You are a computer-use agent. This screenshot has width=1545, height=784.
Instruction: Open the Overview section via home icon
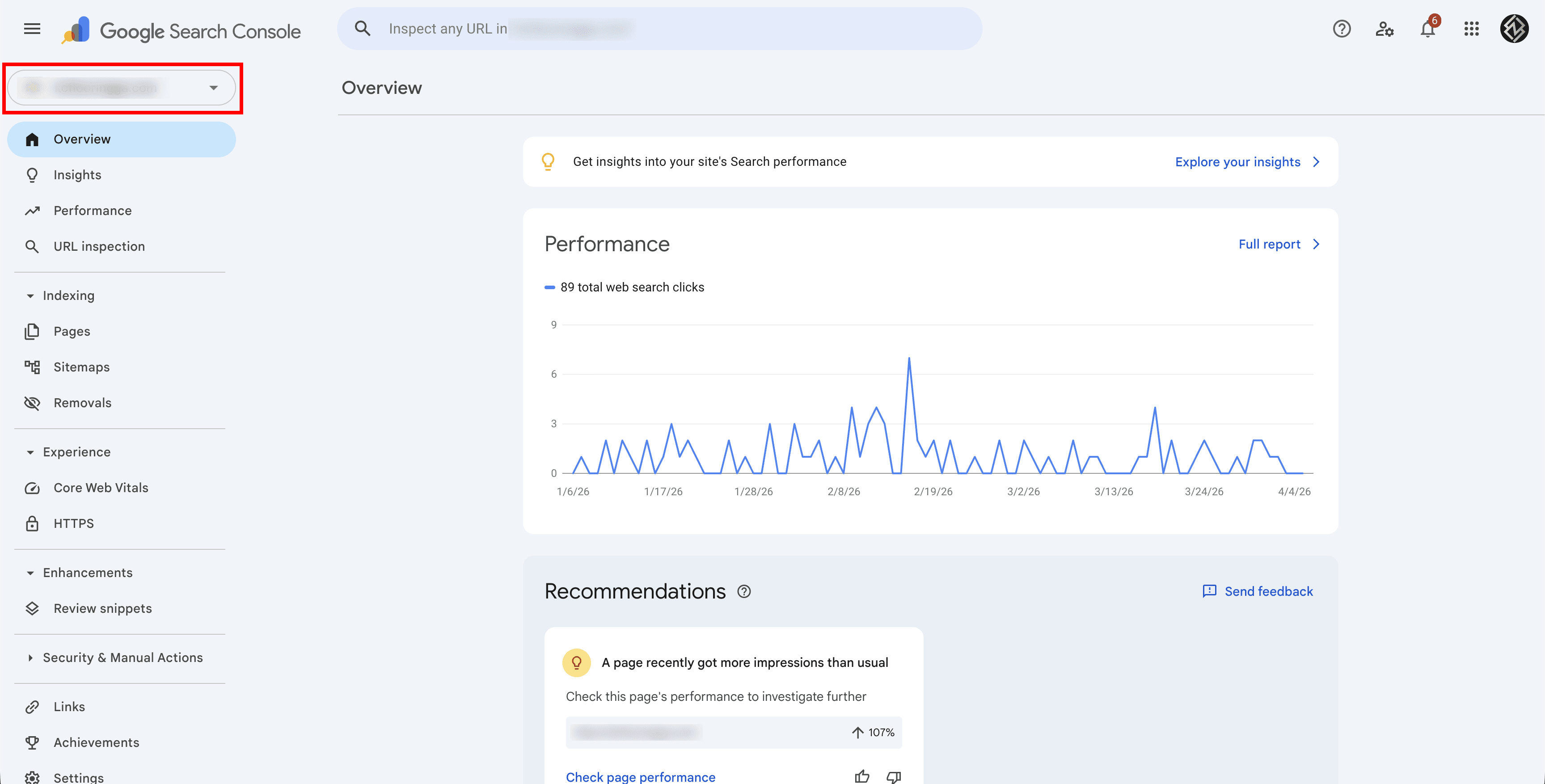coord(32,139)
